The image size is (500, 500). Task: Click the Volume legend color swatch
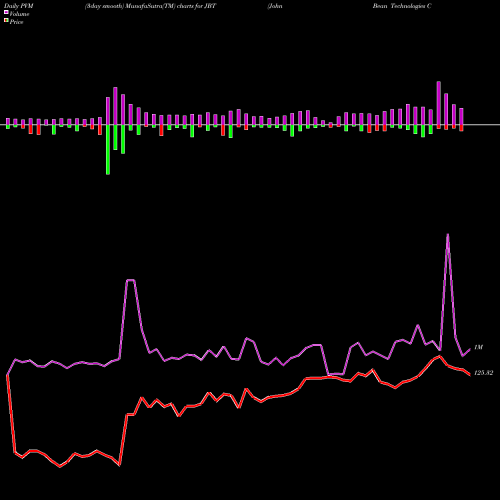coord(6,12)
